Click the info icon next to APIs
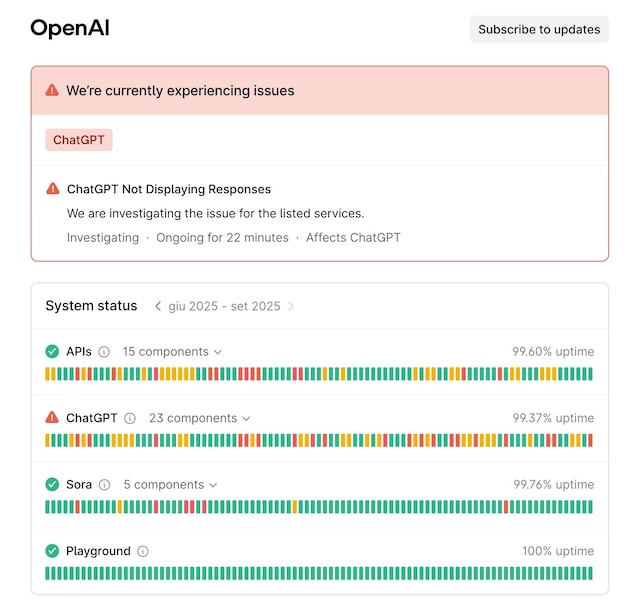This screenshot has height=607, width=638. tap(104, 352)
